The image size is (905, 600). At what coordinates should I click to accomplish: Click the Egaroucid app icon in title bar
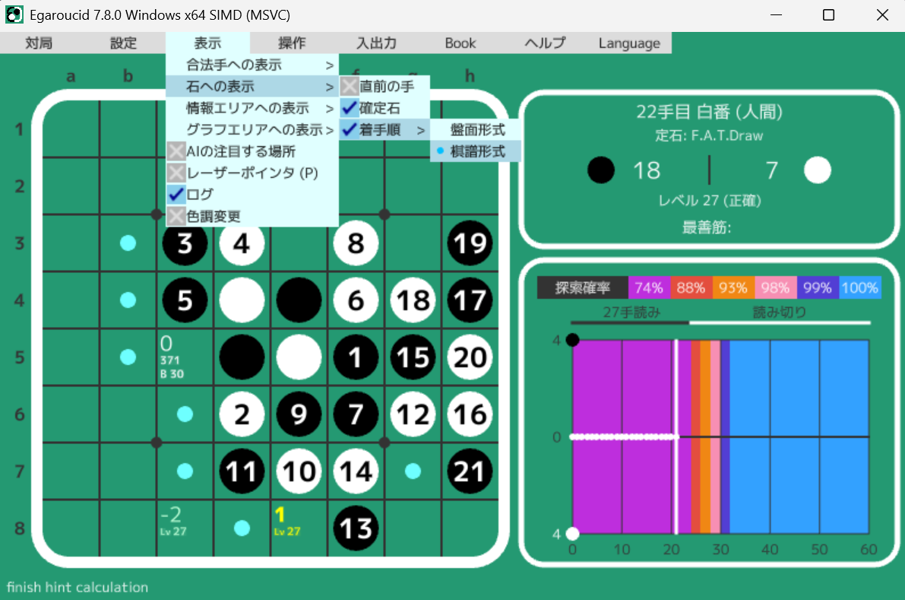14,15
